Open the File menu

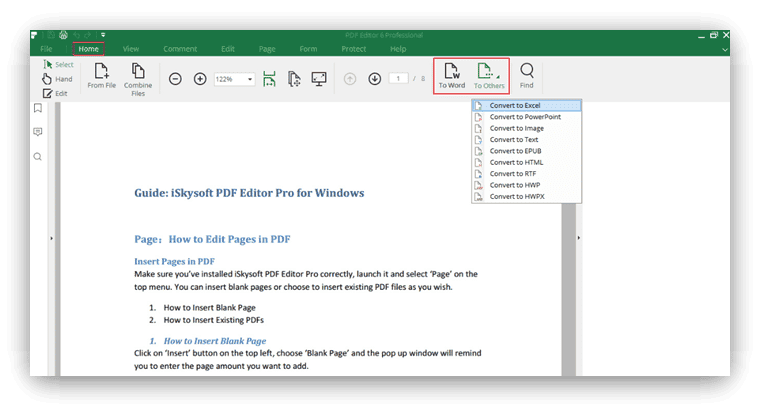tap(46, 49)
